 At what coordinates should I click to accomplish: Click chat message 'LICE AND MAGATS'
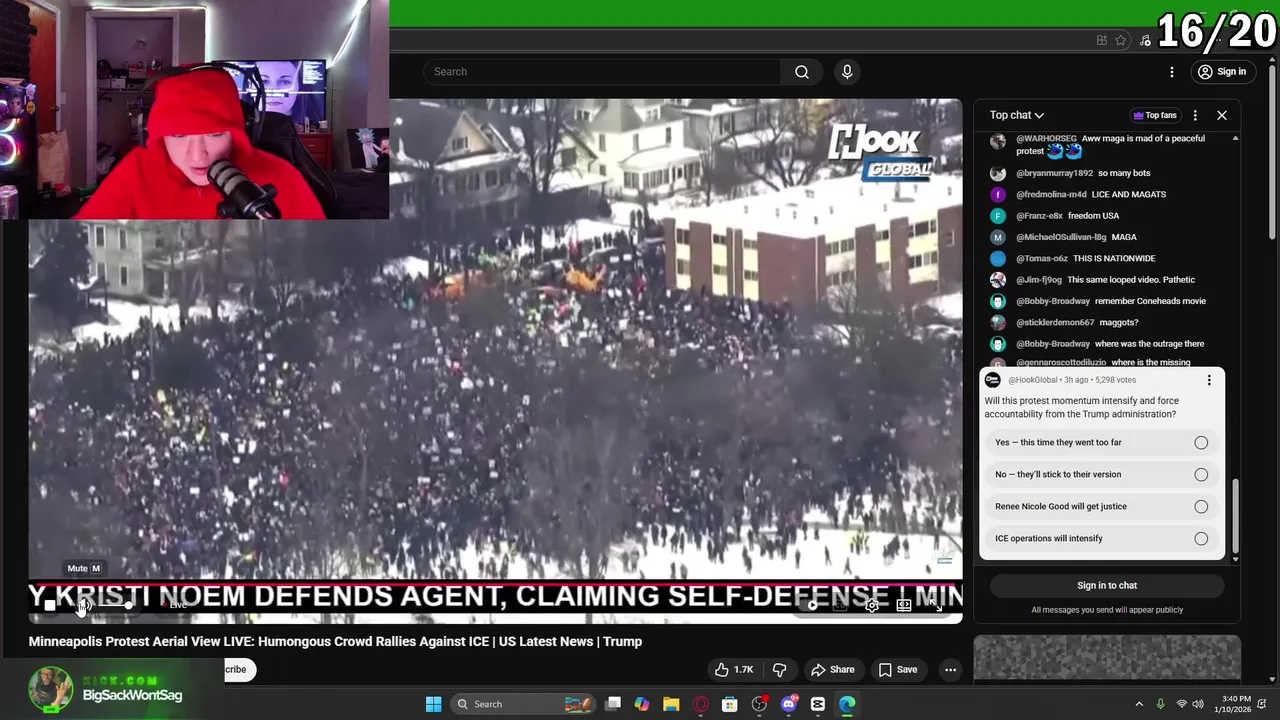[1129, 195]
